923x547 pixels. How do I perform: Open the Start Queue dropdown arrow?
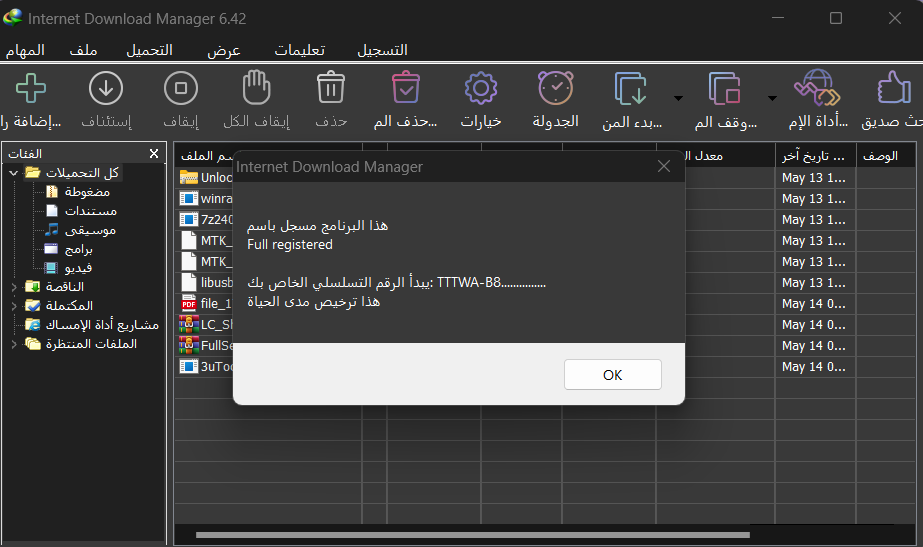pos(678,98)
